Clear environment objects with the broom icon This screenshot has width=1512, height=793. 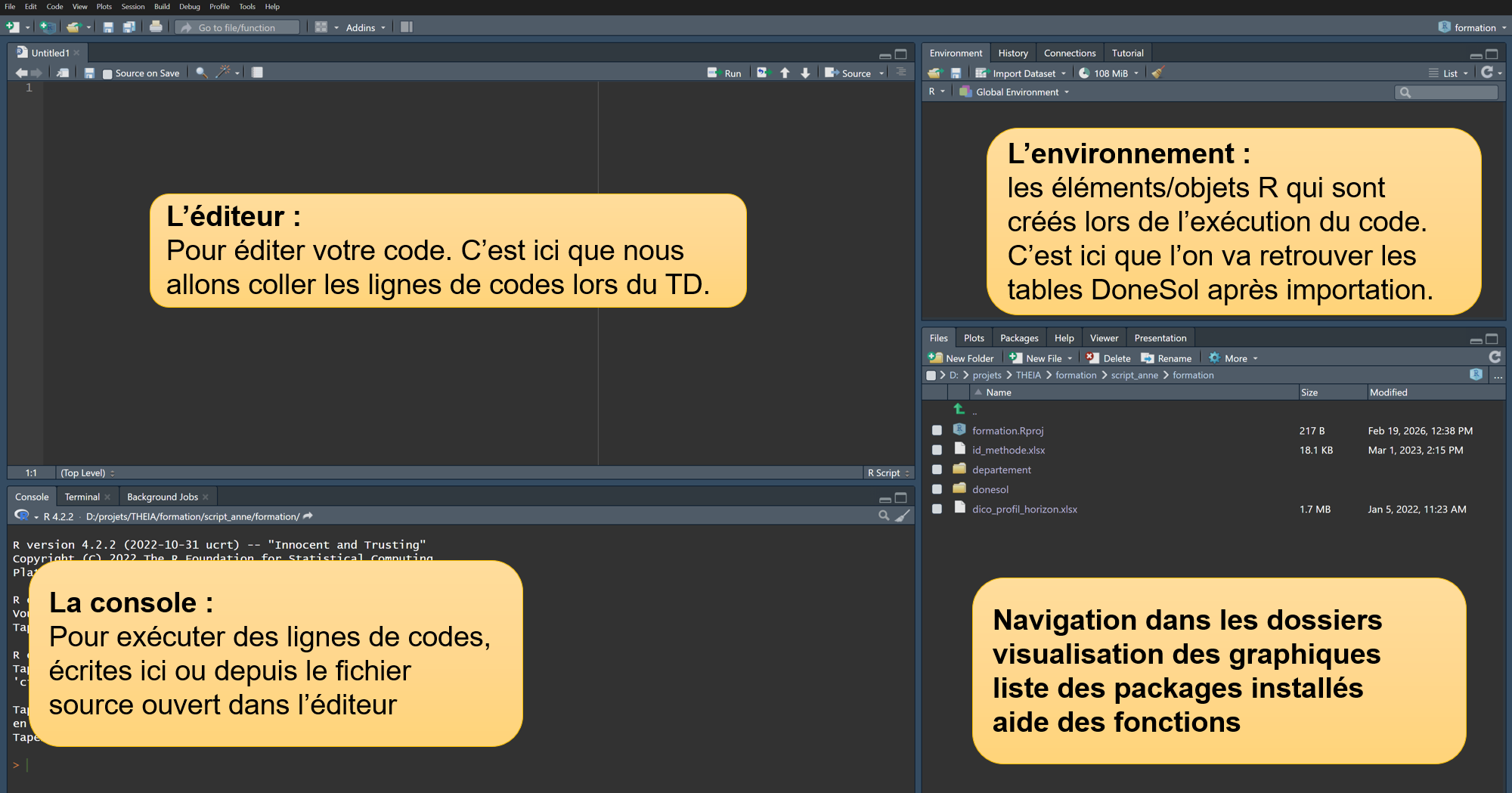point(1157,73)
